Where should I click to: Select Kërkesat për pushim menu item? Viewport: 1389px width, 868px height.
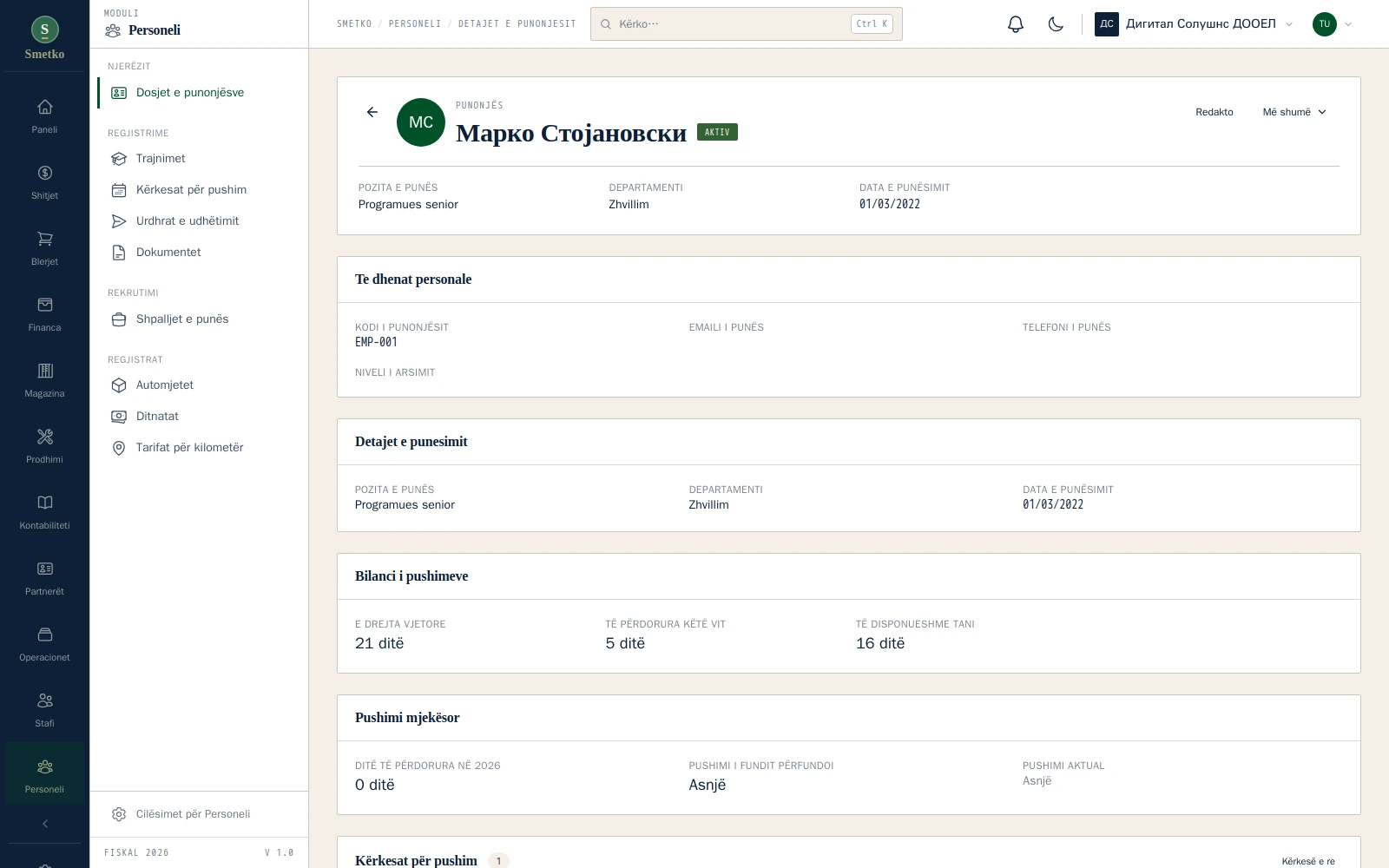[x=200, y=190]
